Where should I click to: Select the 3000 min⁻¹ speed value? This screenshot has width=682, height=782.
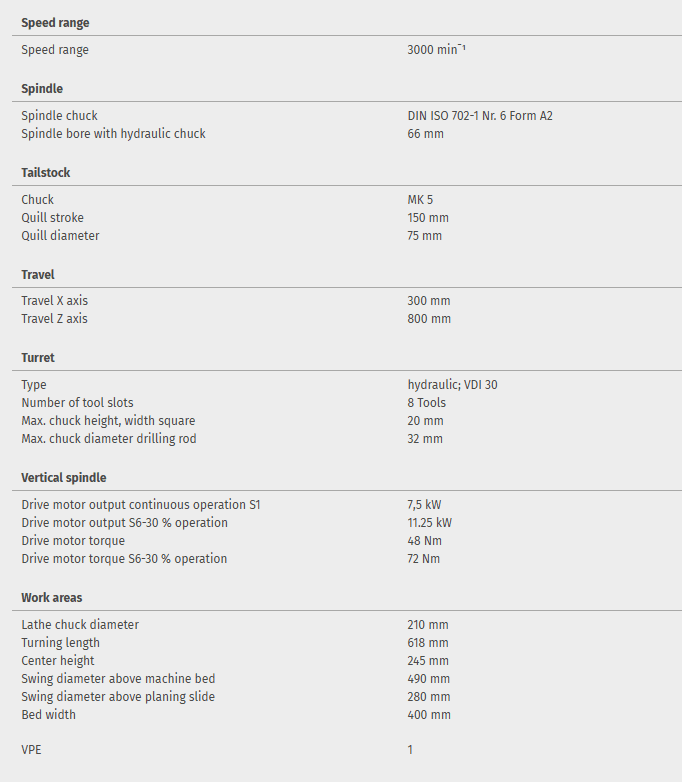coord(436,49)
